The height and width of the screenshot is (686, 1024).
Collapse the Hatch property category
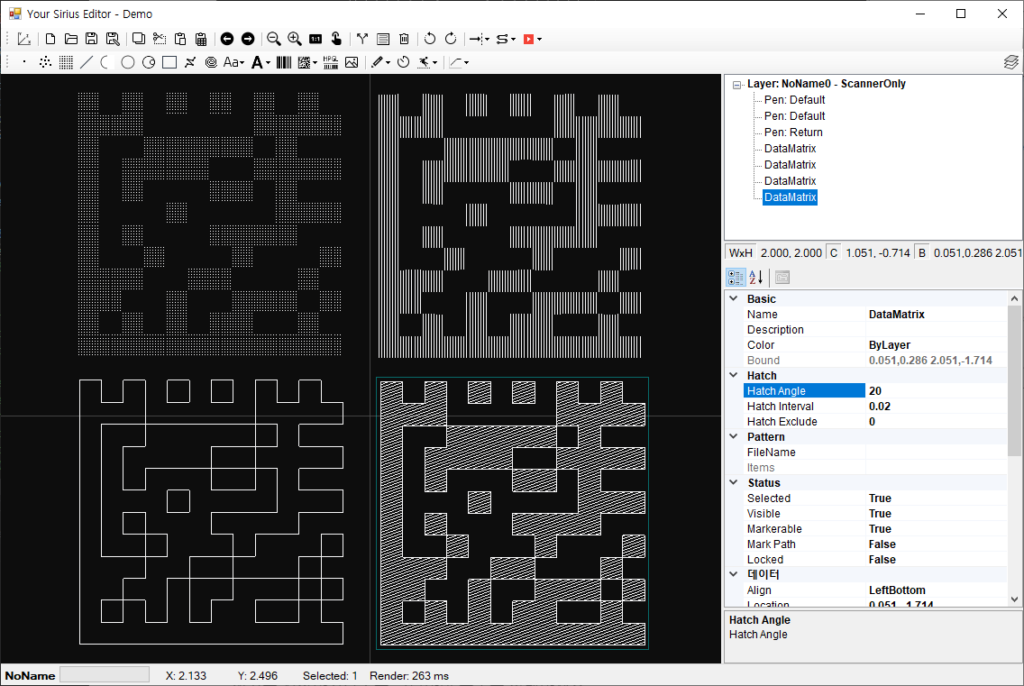tap(735, 376)
